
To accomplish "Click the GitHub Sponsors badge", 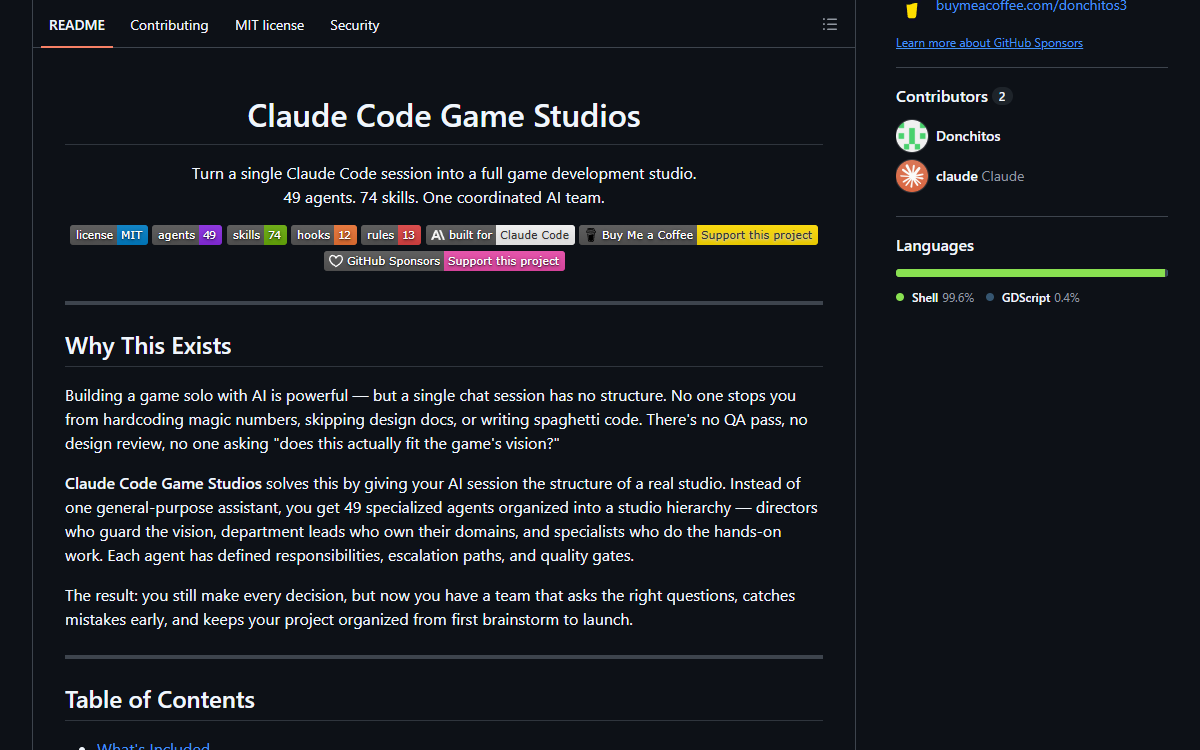I will pyautogui.click(x=444, y=261).
